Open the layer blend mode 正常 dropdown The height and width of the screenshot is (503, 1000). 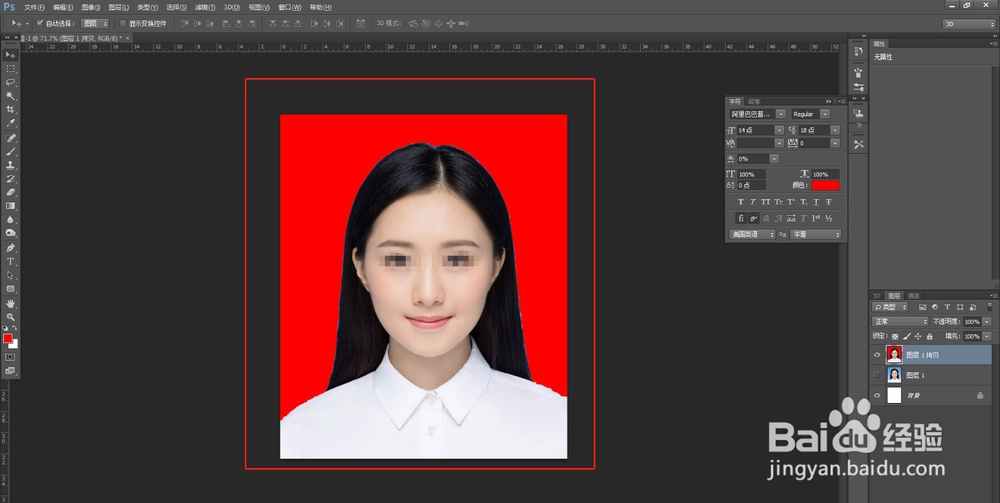point(900,322)
